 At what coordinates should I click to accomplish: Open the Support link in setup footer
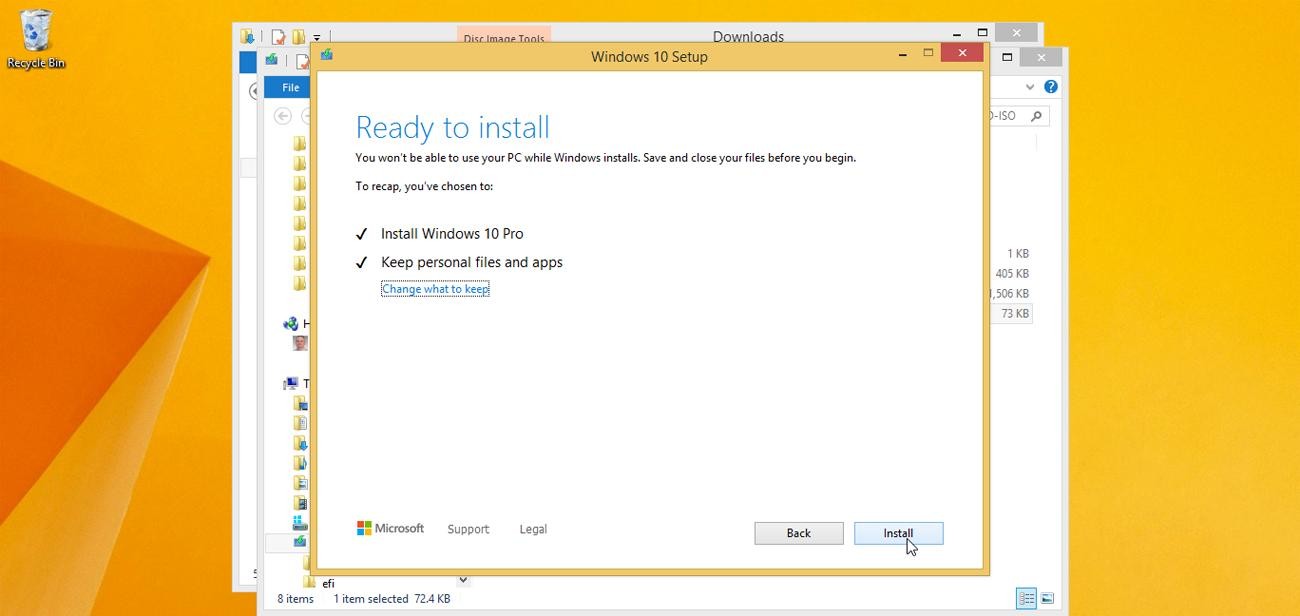coord(468,529)
